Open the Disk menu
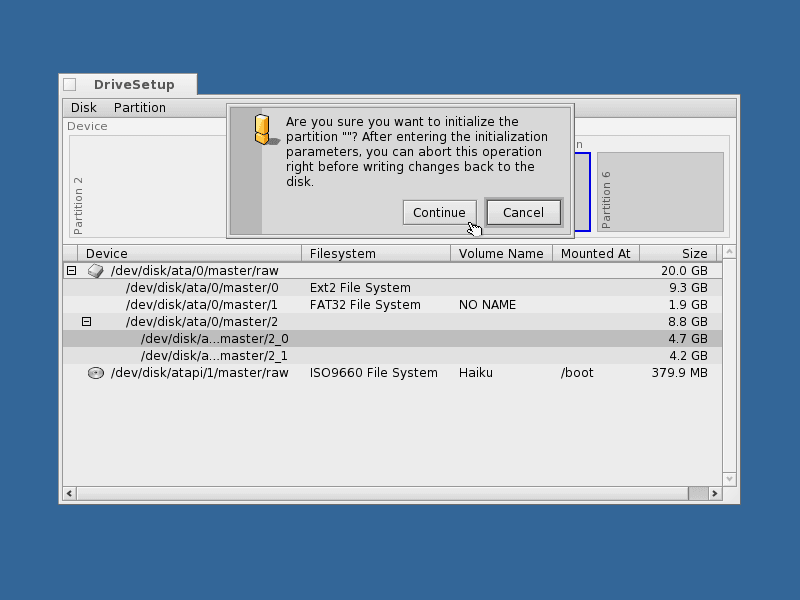 click(84, 108)
